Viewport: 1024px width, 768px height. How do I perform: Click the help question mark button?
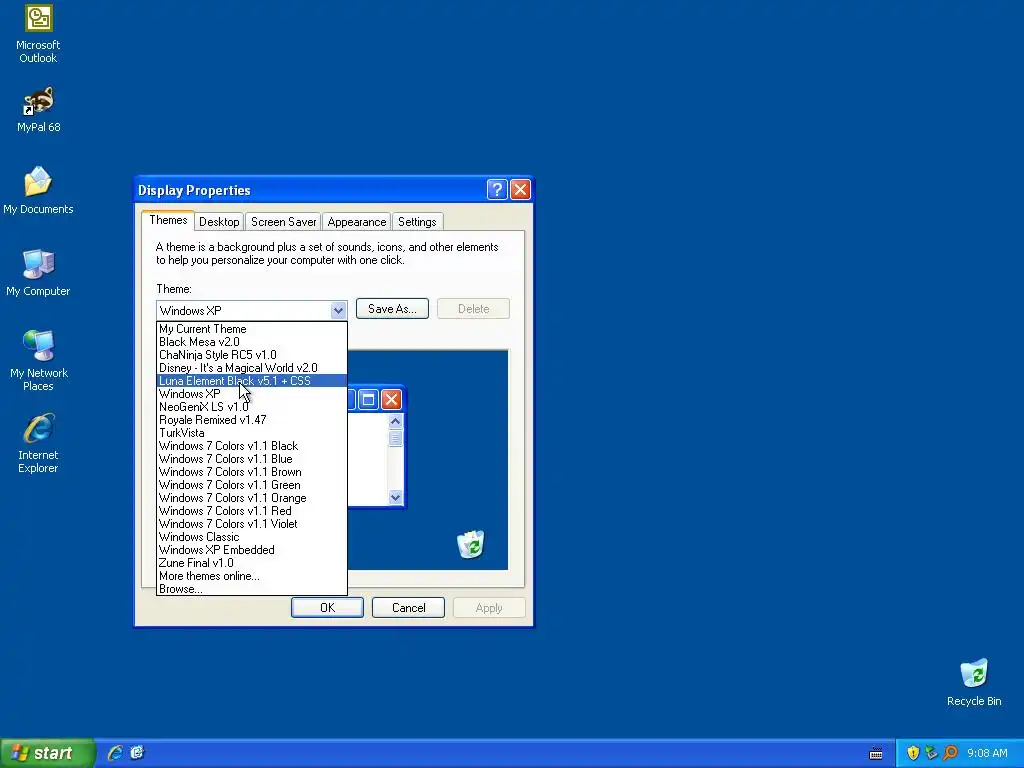[x=496, y=190]
